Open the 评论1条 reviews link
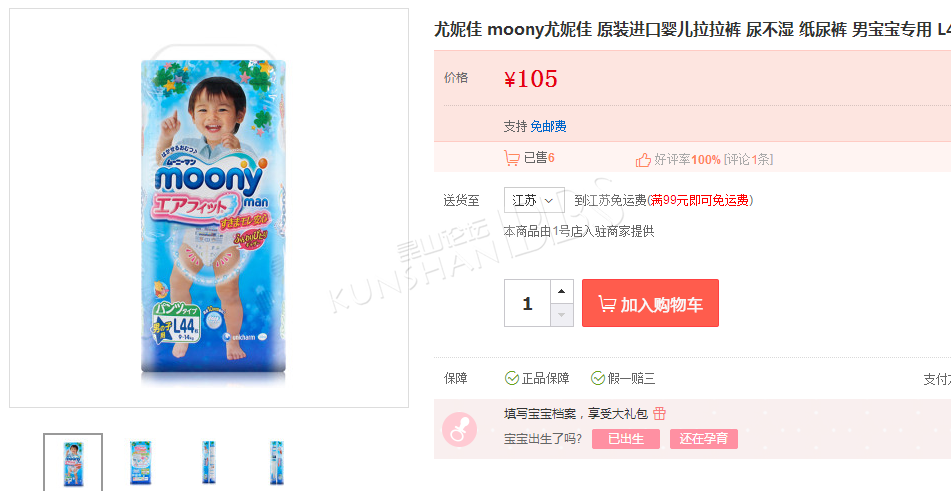Screen dimensions: 951x491 pos(748,159)
